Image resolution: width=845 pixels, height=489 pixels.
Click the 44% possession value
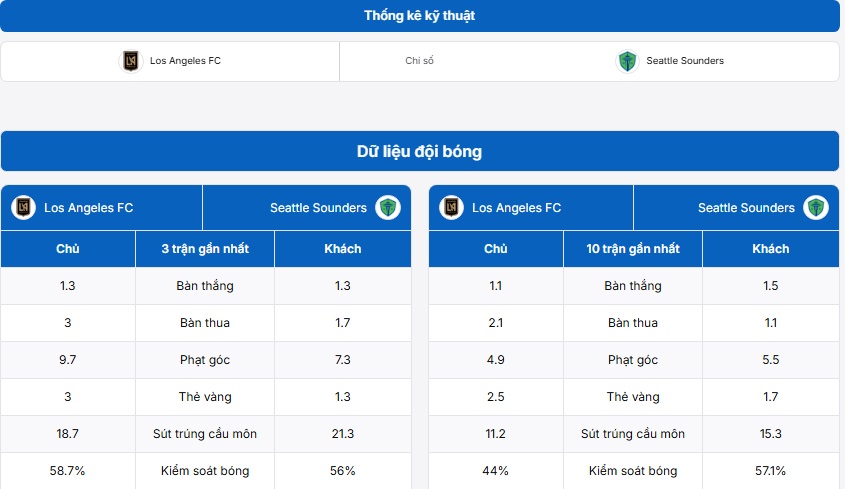[495, 471]
